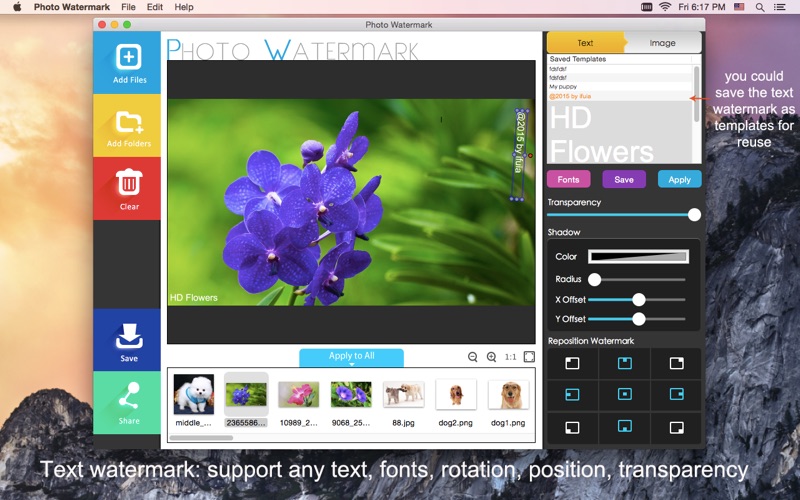Image resolution: width=800 pixels, height=500 pixels.
Task: Click the Apply to All button
Action: coord(352,357)
